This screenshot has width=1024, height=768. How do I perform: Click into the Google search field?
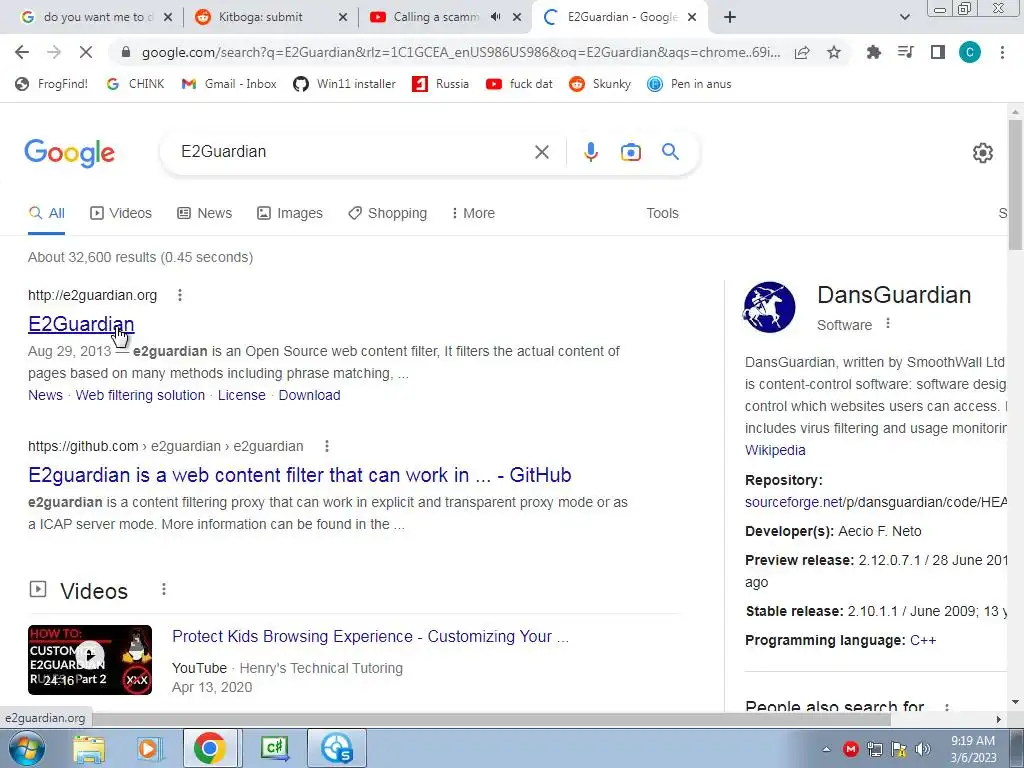[353, 152]
